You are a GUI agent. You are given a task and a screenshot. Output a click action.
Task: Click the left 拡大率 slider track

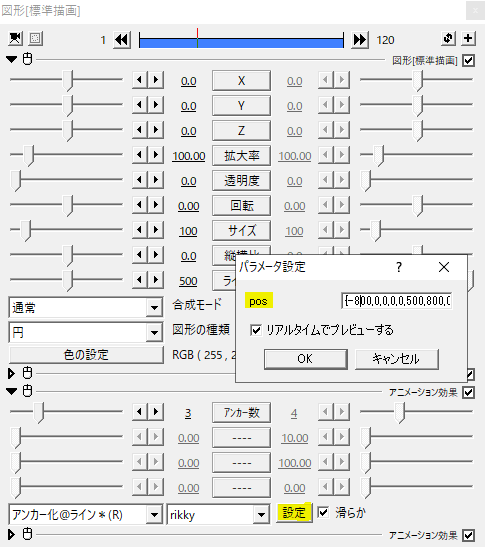pyautogui.click(x=66, y=155)
